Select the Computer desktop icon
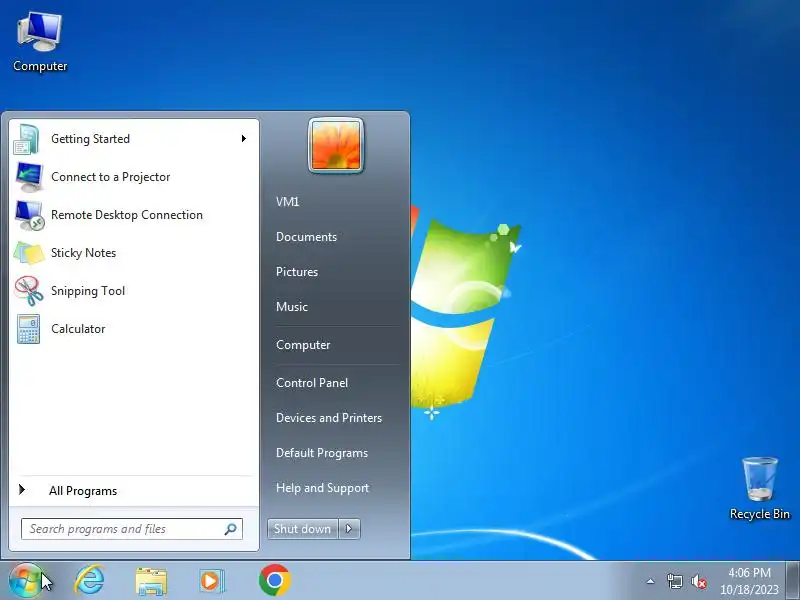The image size is (800, 600). 40,42
